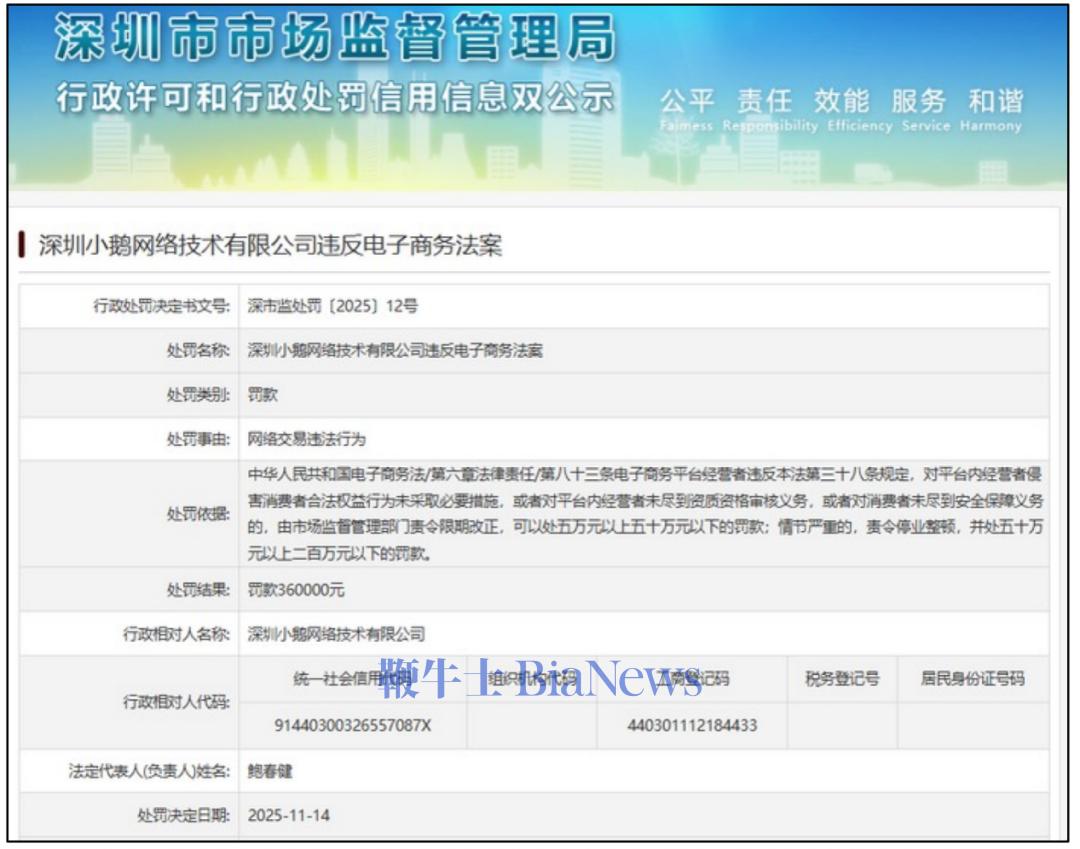Click the 罚款 penalty category value
Viewport: 1080px width, 849px height.
262,395
